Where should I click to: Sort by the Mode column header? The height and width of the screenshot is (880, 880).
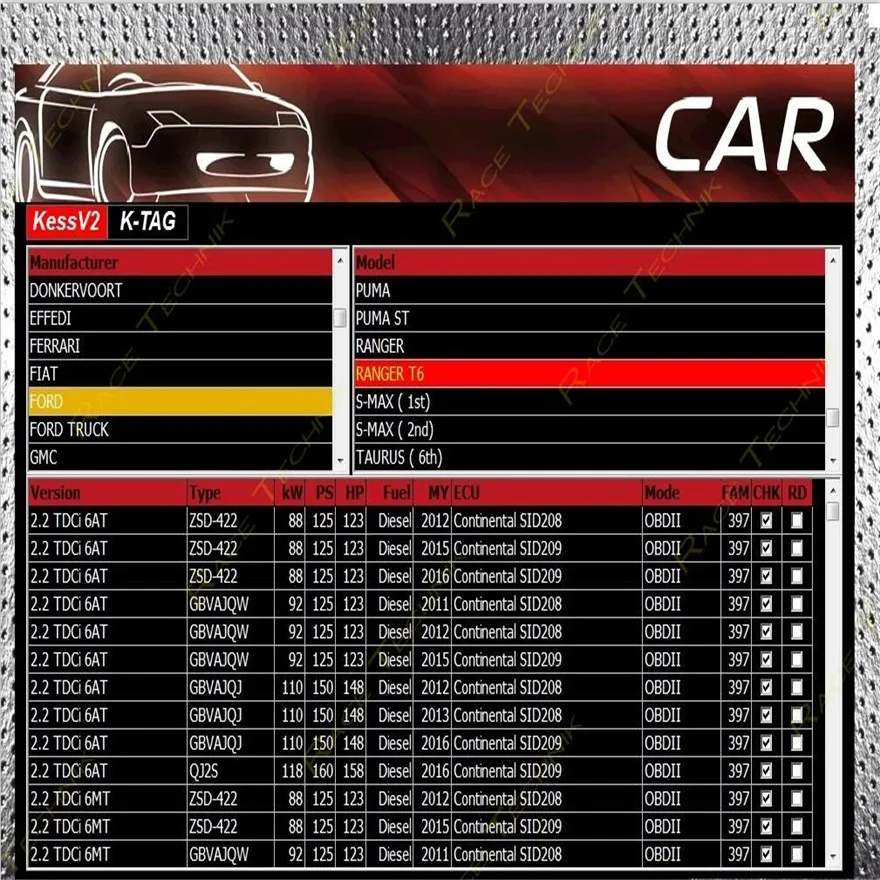pyautogui.click(x=681, y=493)
